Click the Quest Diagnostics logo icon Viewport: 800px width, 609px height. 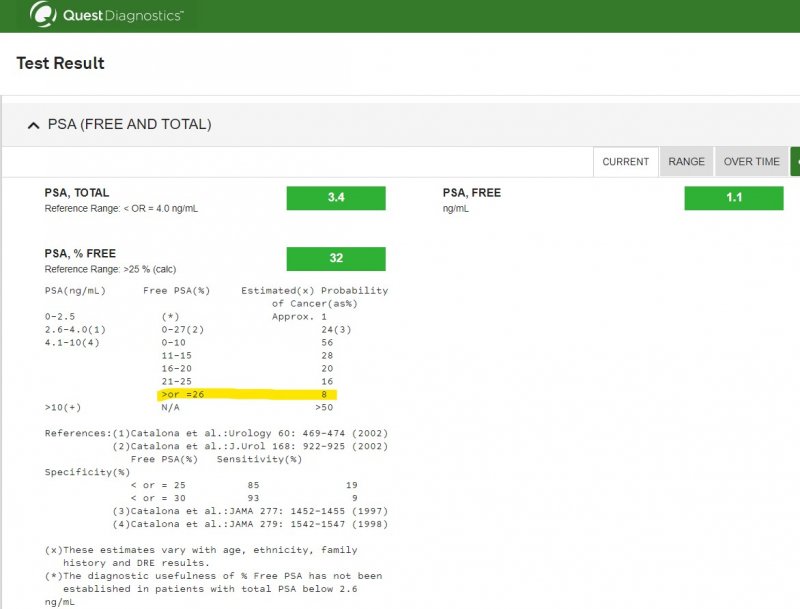pos(43,14)
